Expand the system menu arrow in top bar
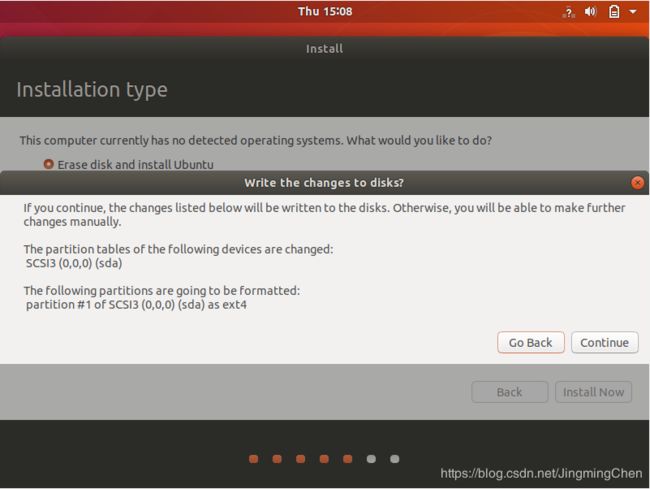The width and height of the screenshot is (650, 489). tap(633, 12)
